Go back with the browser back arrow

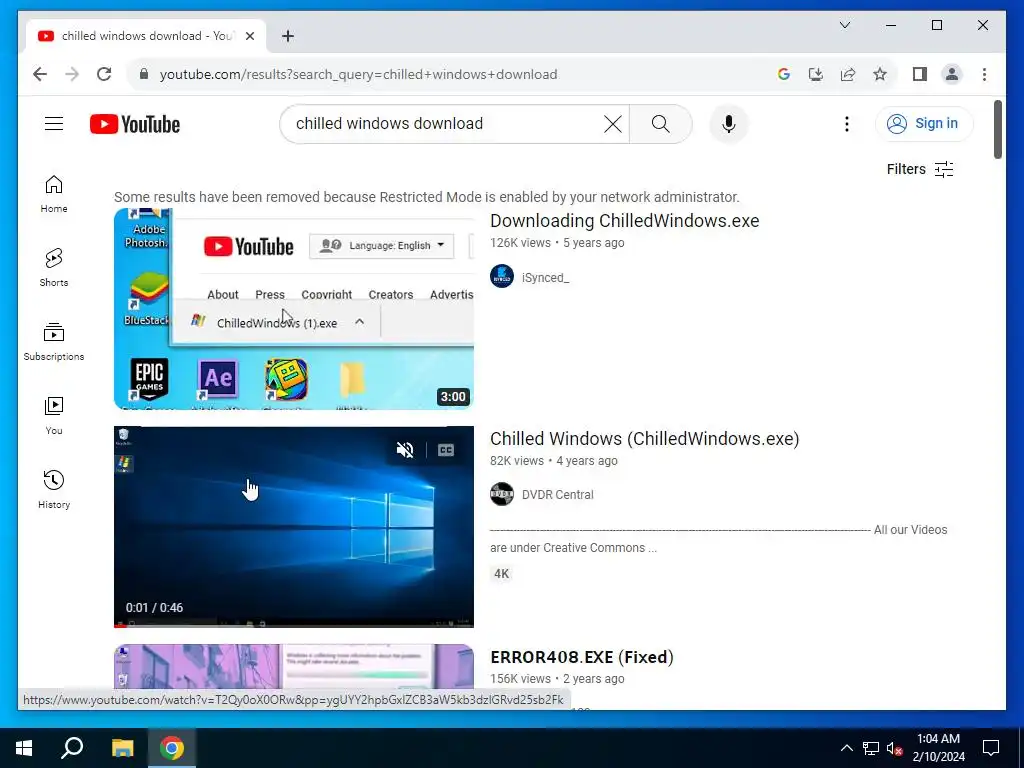(x=40, y=74)
